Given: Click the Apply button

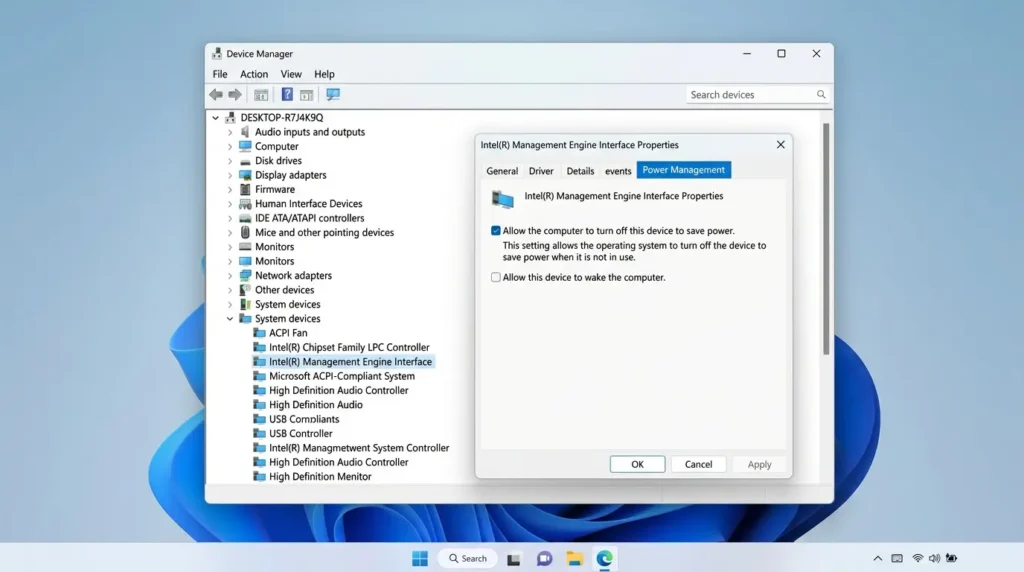Looking at the screenshot, I should coord(760,464).
